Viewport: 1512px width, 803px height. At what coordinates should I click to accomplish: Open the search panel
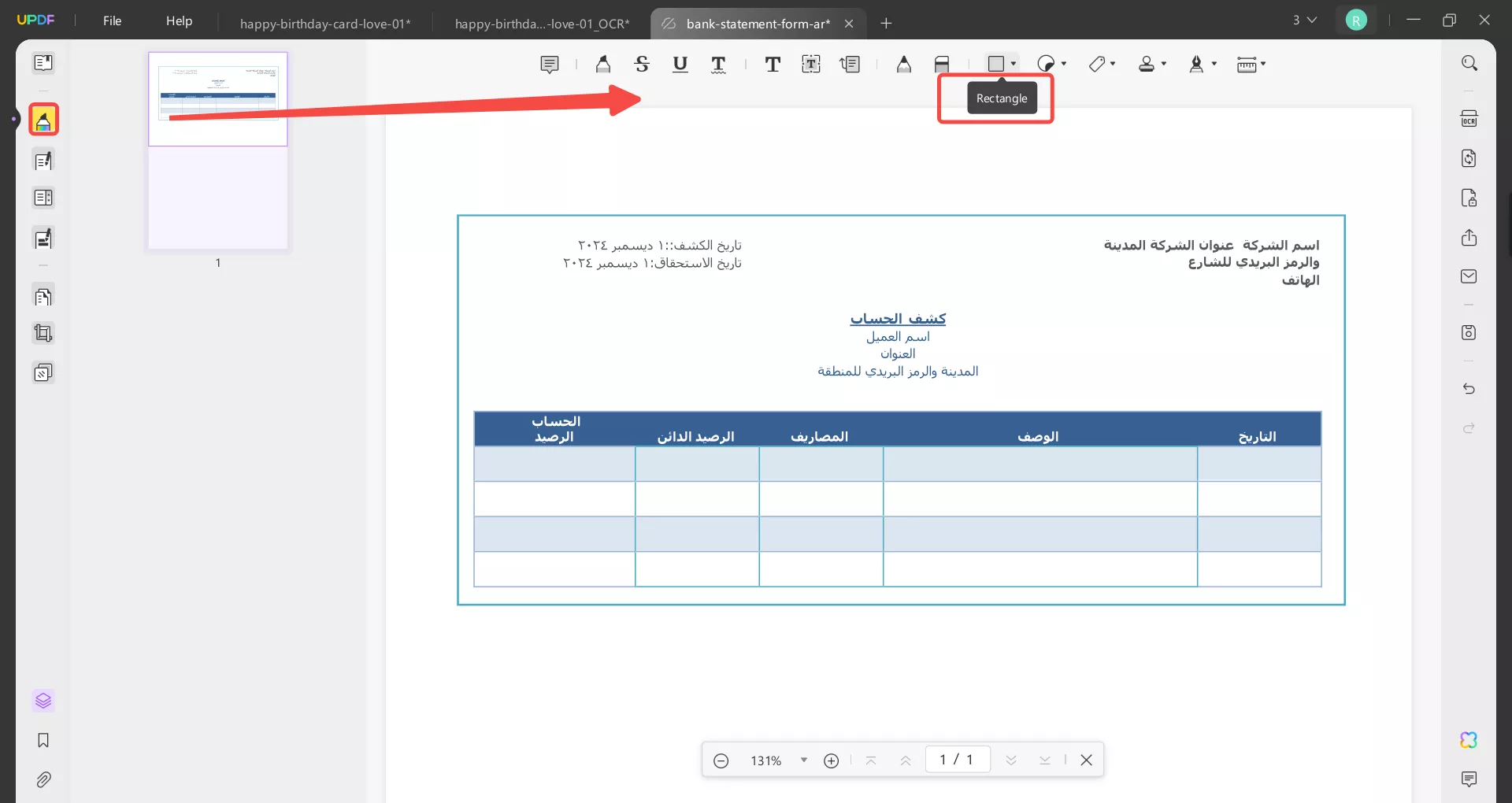point(1469,62)
